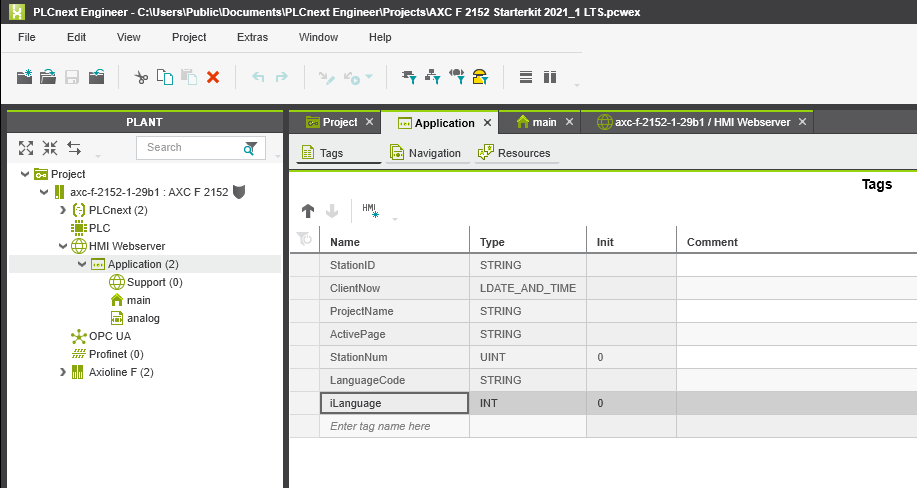Open dropdown arrow beside toolbar write icon
917x488 pixels.
pos(369,77)
